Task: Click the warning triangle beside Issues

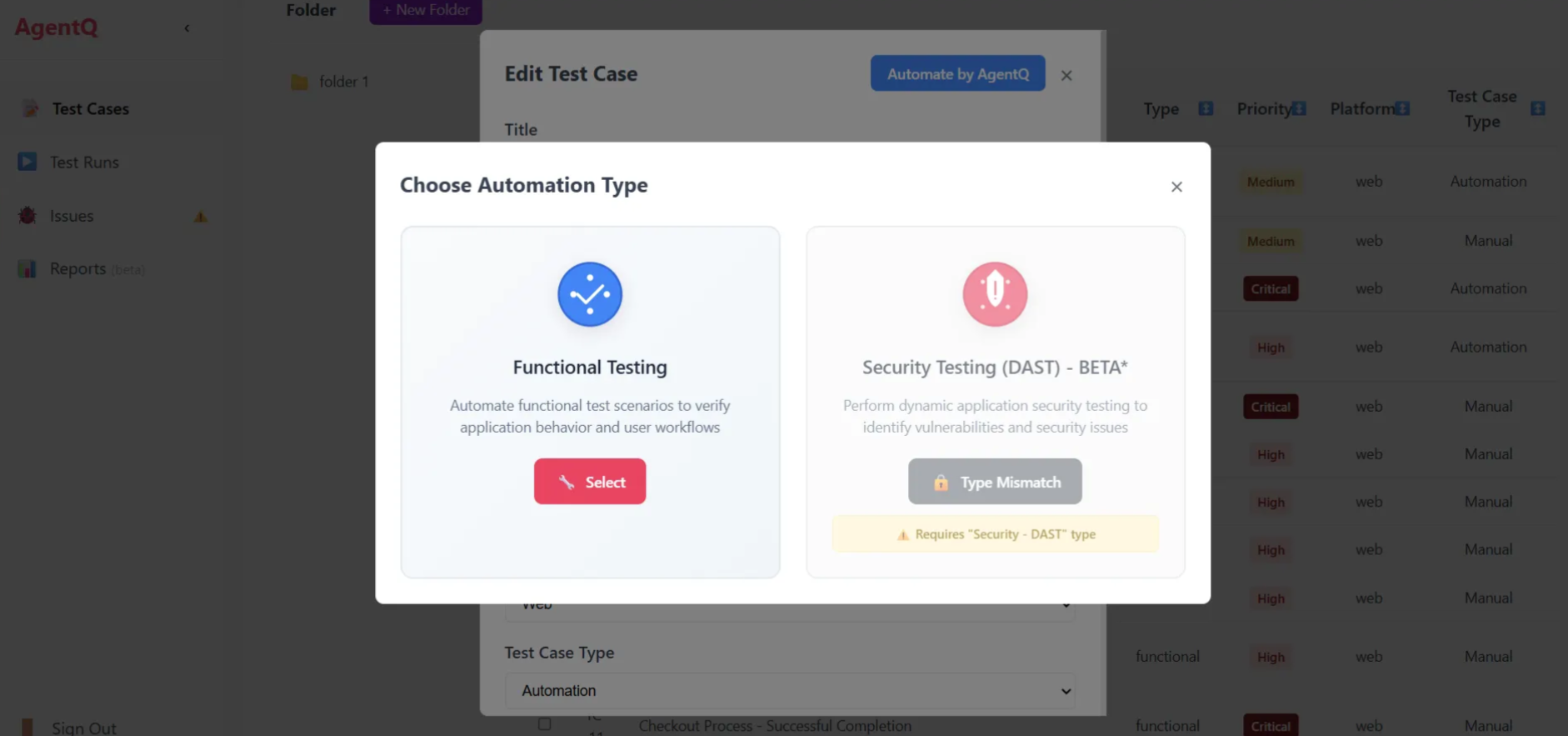Action: click(x=200, y=216)
